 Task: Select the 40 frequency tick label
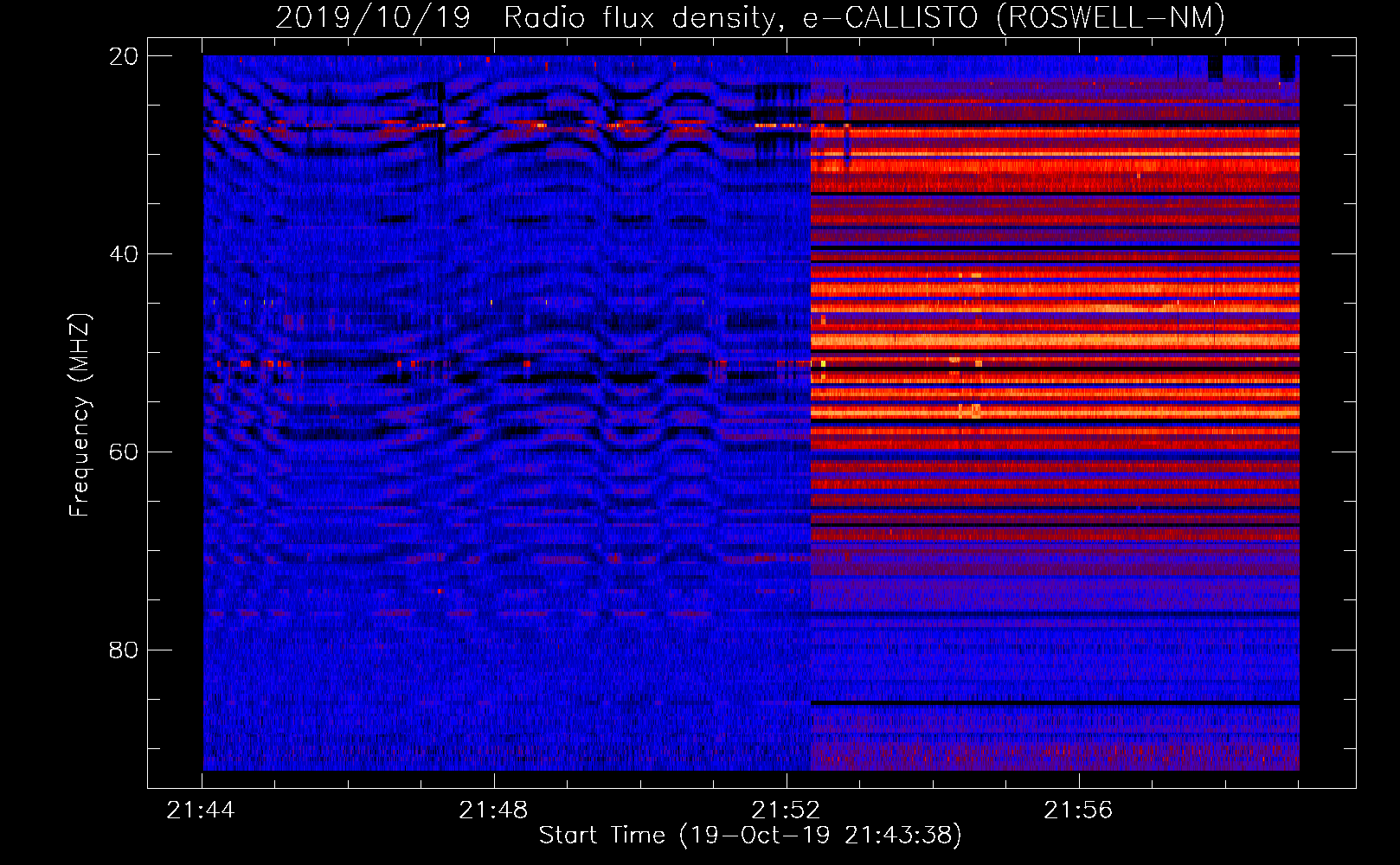coord(124,254)
